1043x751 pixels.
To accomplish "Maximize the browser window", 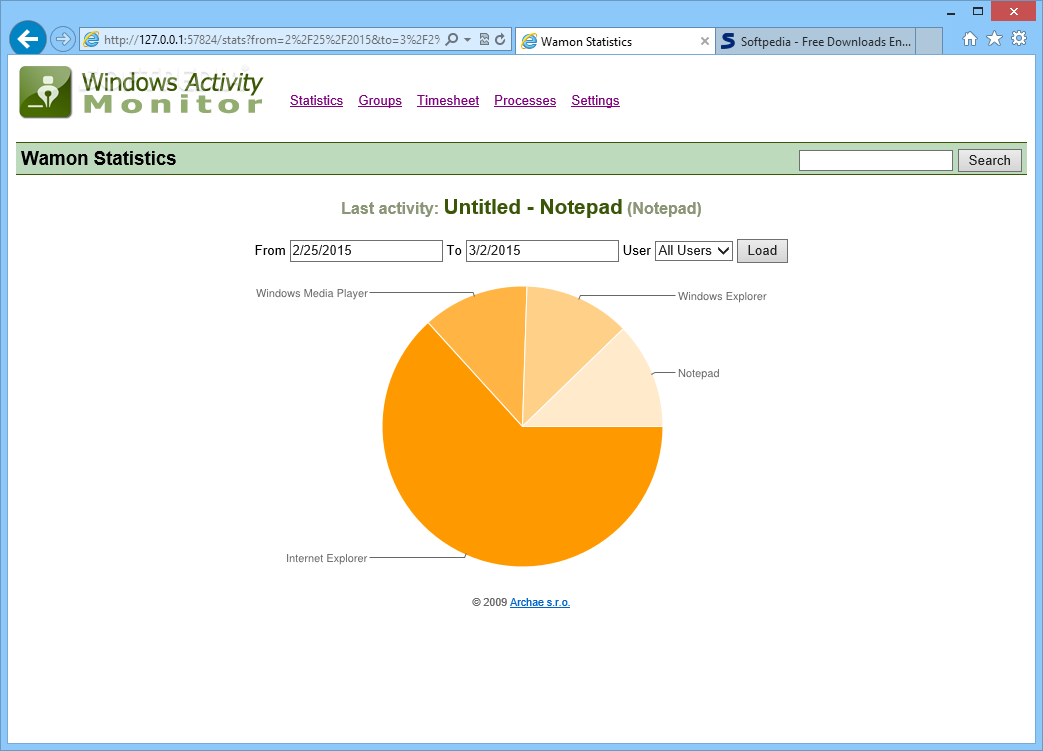I will (x=978, y=11).
